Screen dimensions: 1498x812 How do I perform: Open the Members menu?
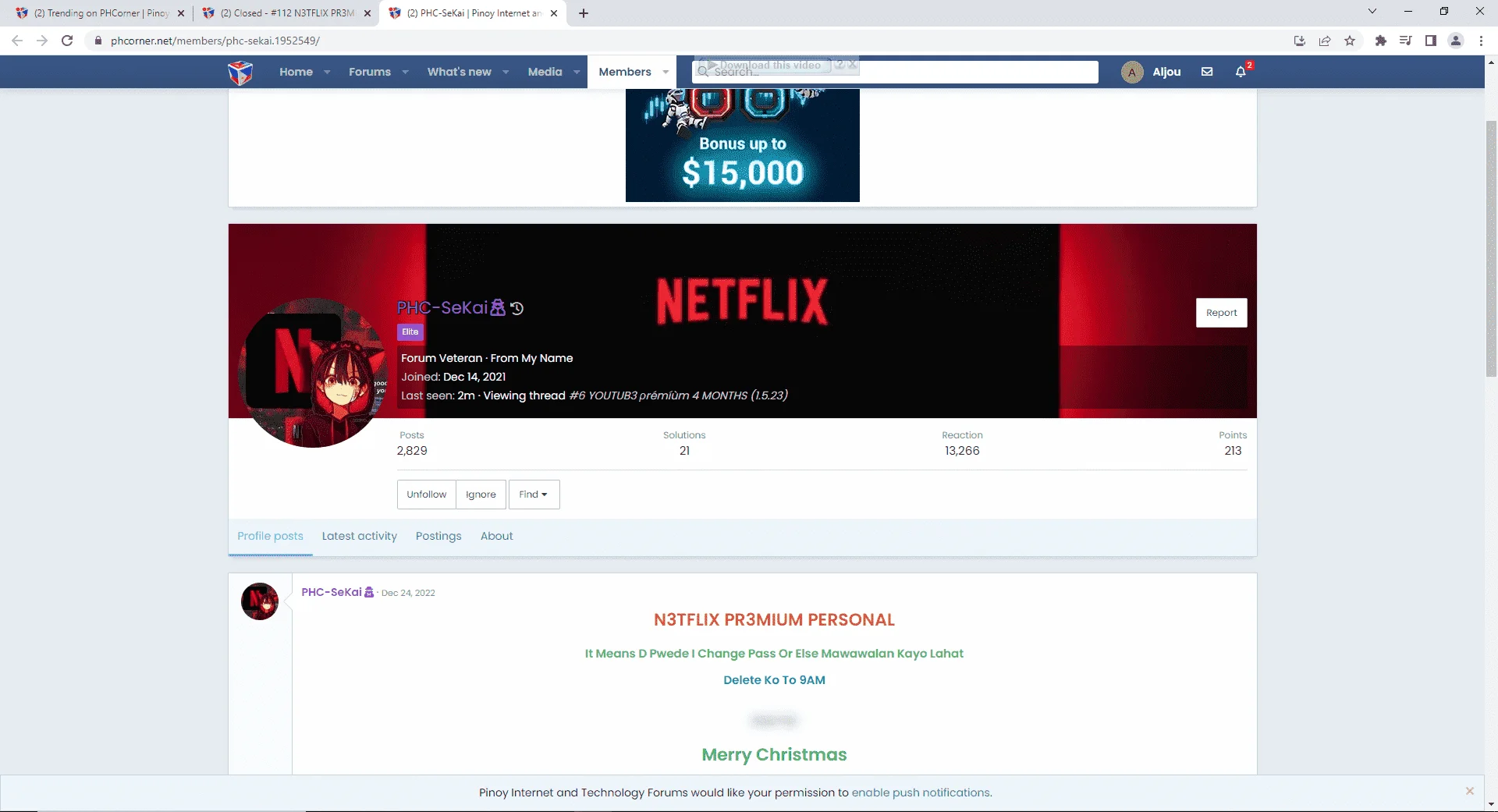(624, 72)
